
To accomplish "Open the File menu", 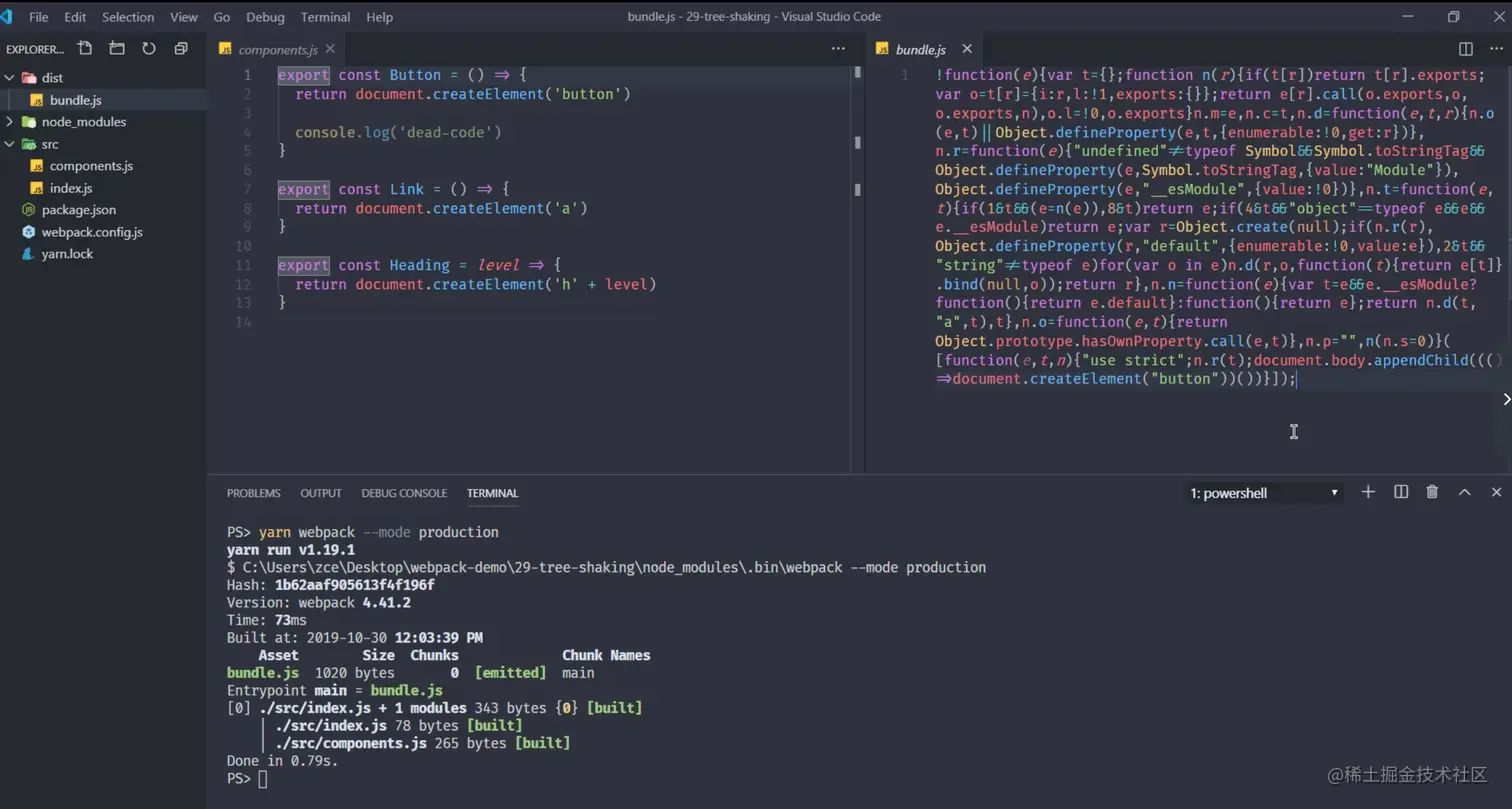I will 39,17.
